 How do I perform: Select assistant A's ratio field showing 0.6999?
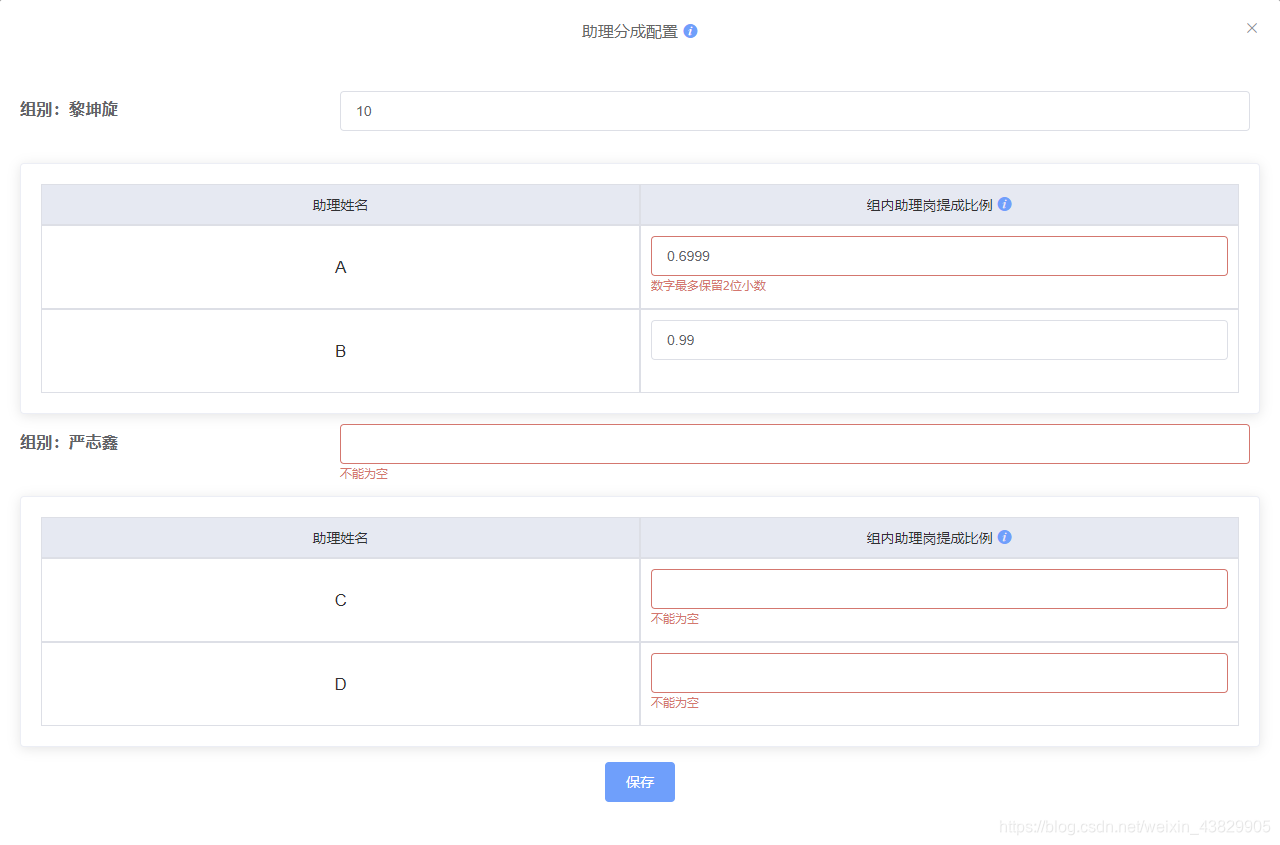tap(938, 256)
